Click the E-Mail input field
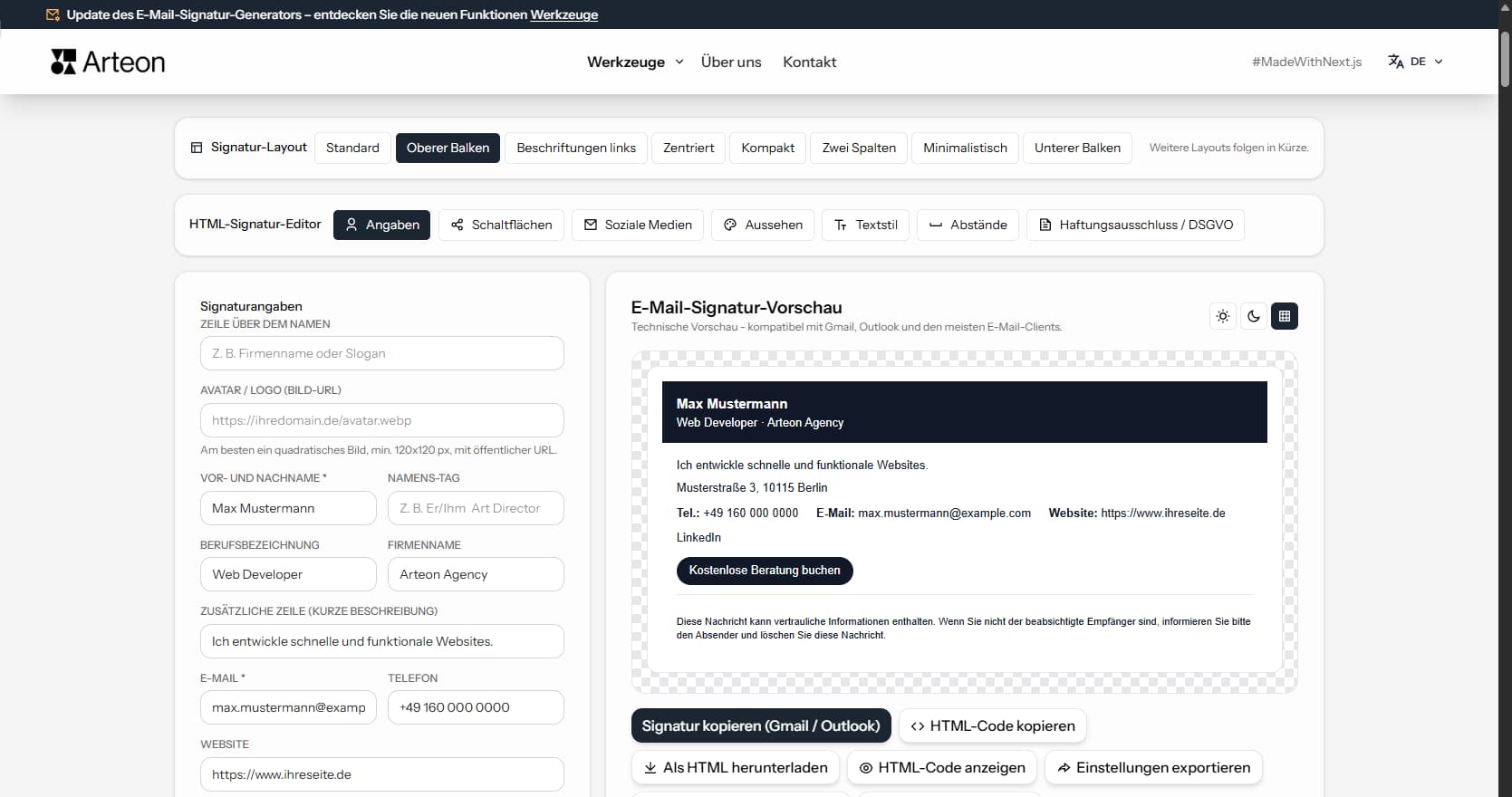This screenshot has height=797, width=1512. (x=288, y=707)
